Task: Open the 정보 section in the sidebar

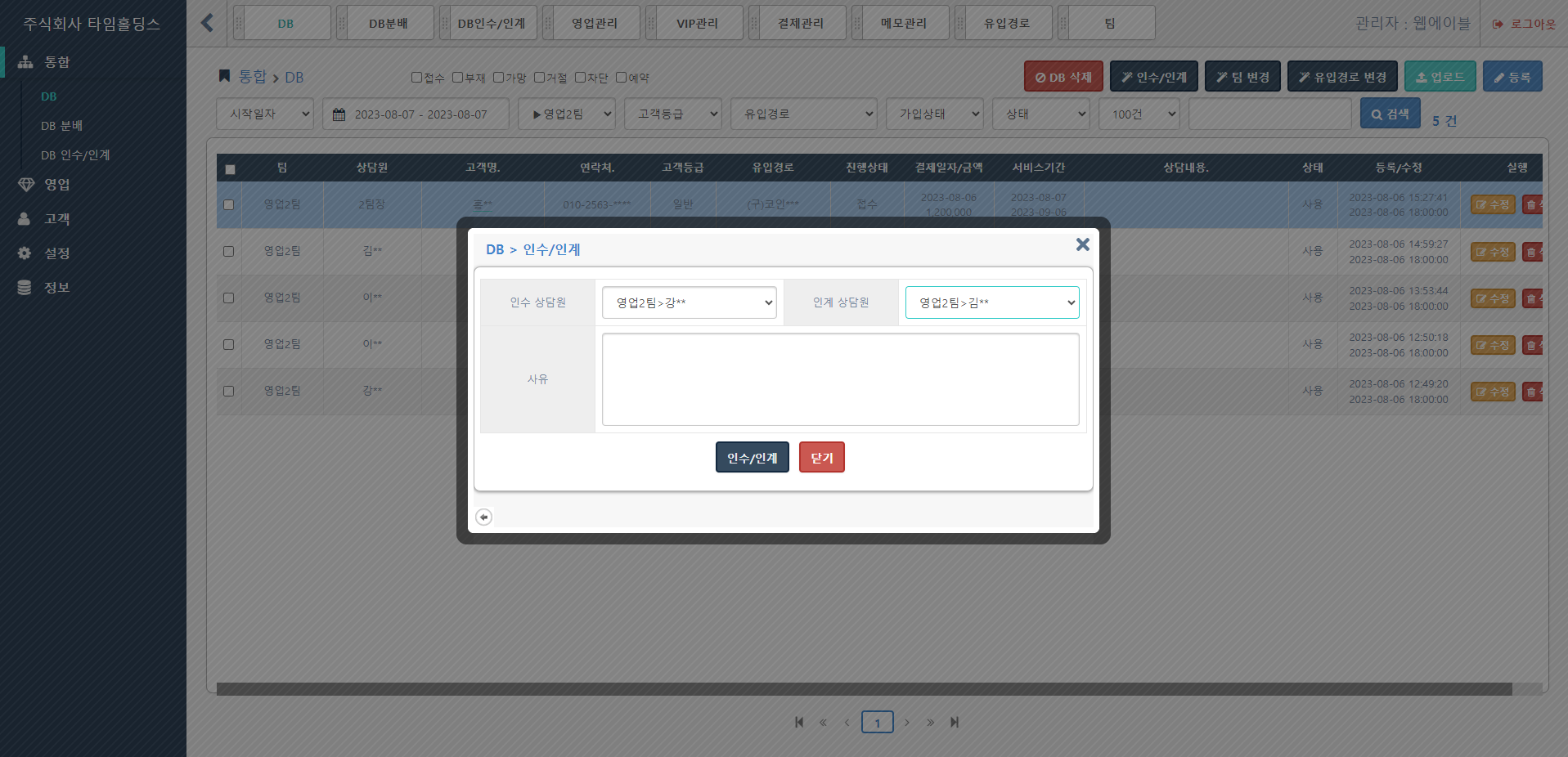Action: point(55,287)
